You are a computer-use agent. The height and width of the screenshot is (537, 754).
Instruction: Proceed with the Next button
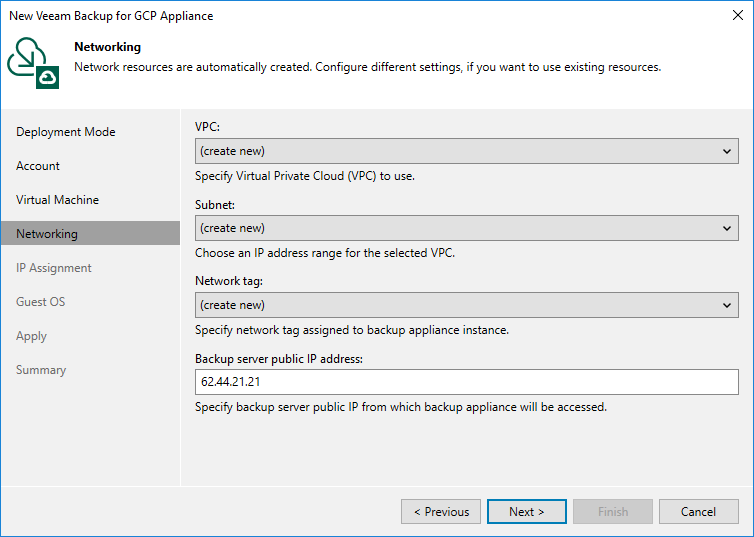(x=526, y=512)
